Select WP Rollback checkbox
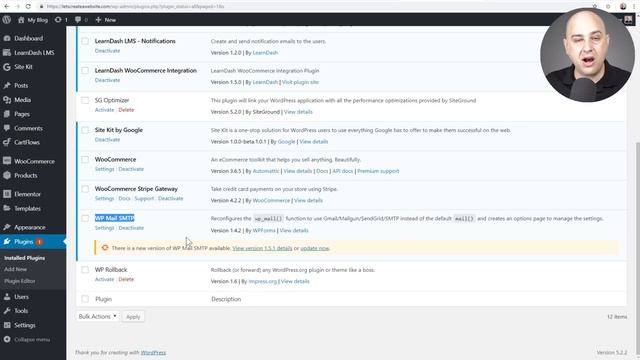 pos(85,270)
